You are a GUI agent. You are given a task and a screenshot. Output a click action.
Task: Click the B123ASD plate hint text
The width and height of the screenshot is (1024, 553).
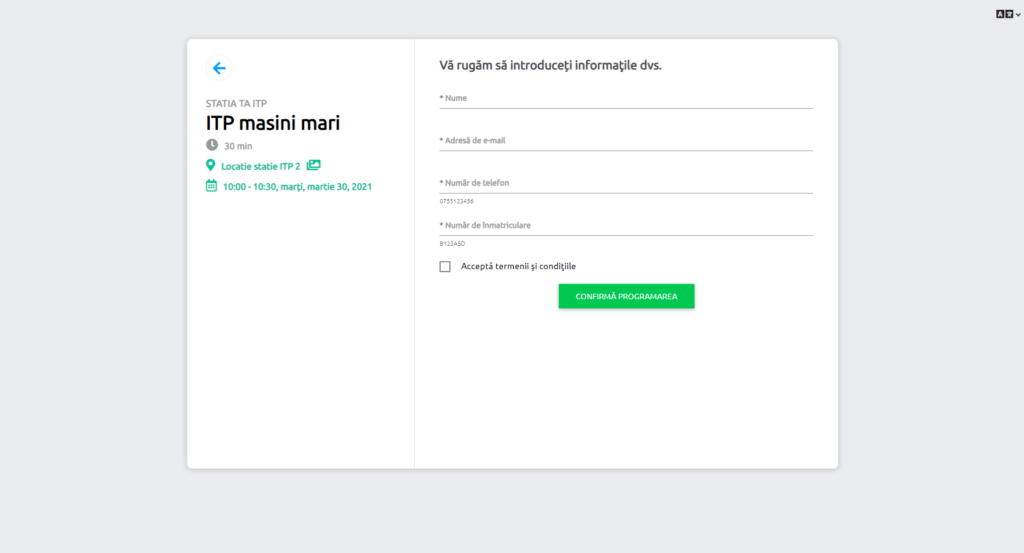tap(452, 244)
